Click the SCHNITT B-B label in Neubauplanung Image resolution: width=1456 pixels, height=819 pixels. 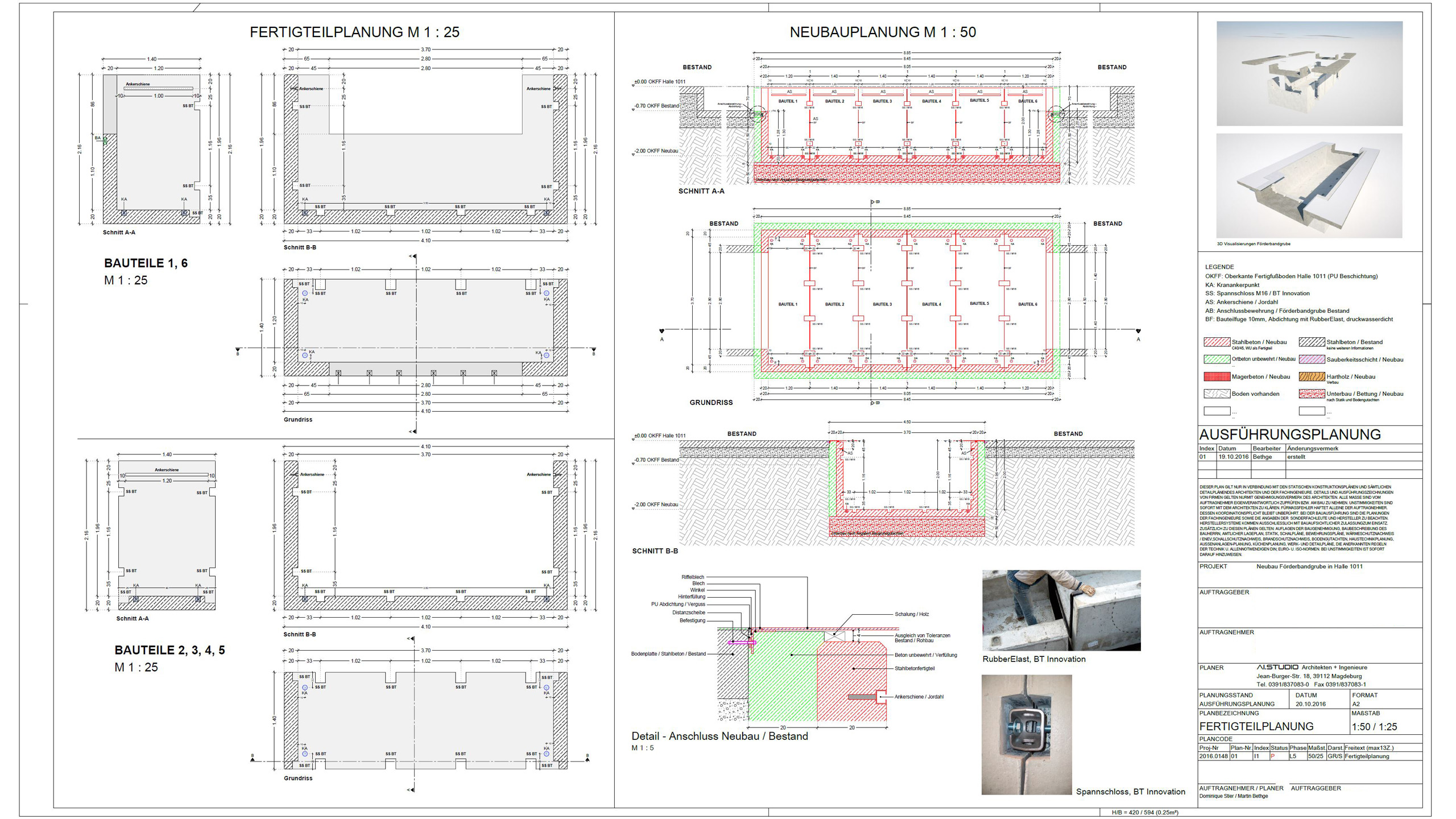655,551
